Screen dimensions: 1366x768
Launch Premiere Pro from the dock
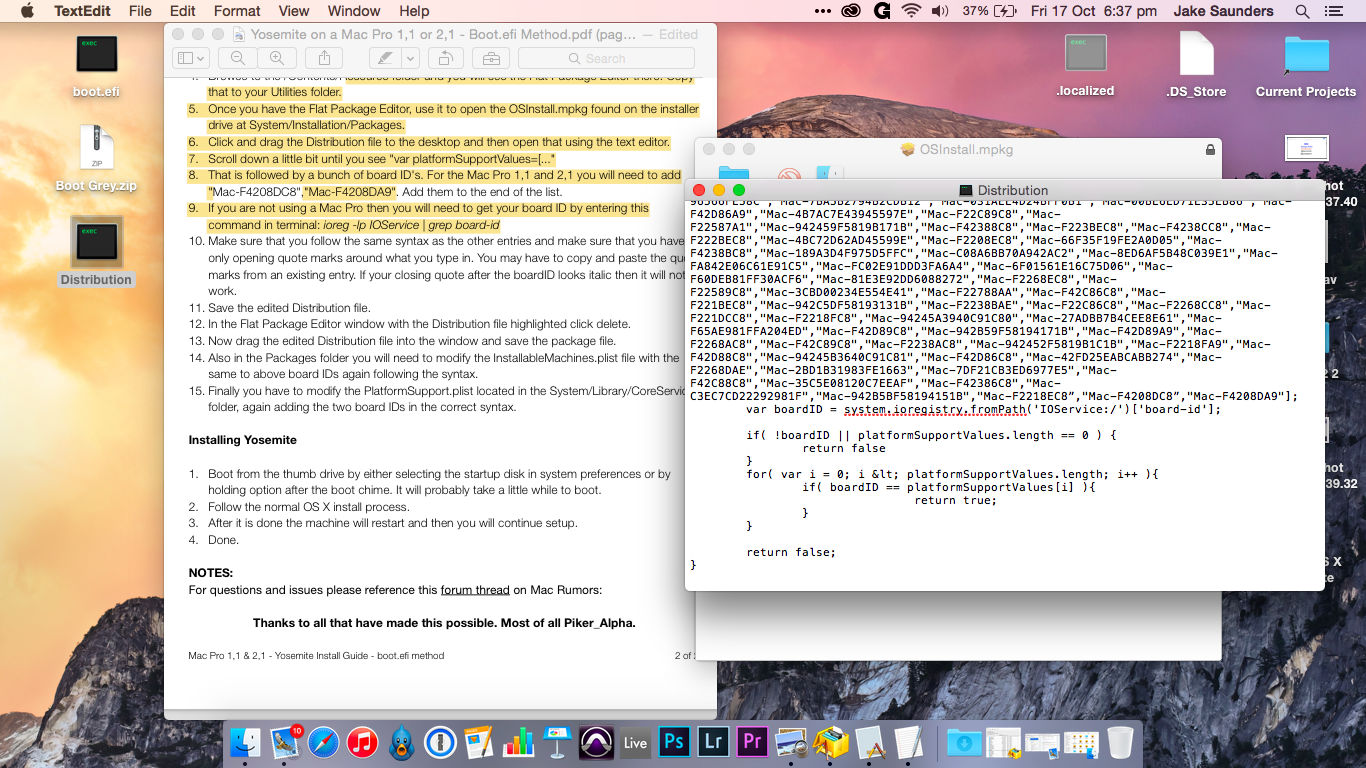[x=752, y=742]
